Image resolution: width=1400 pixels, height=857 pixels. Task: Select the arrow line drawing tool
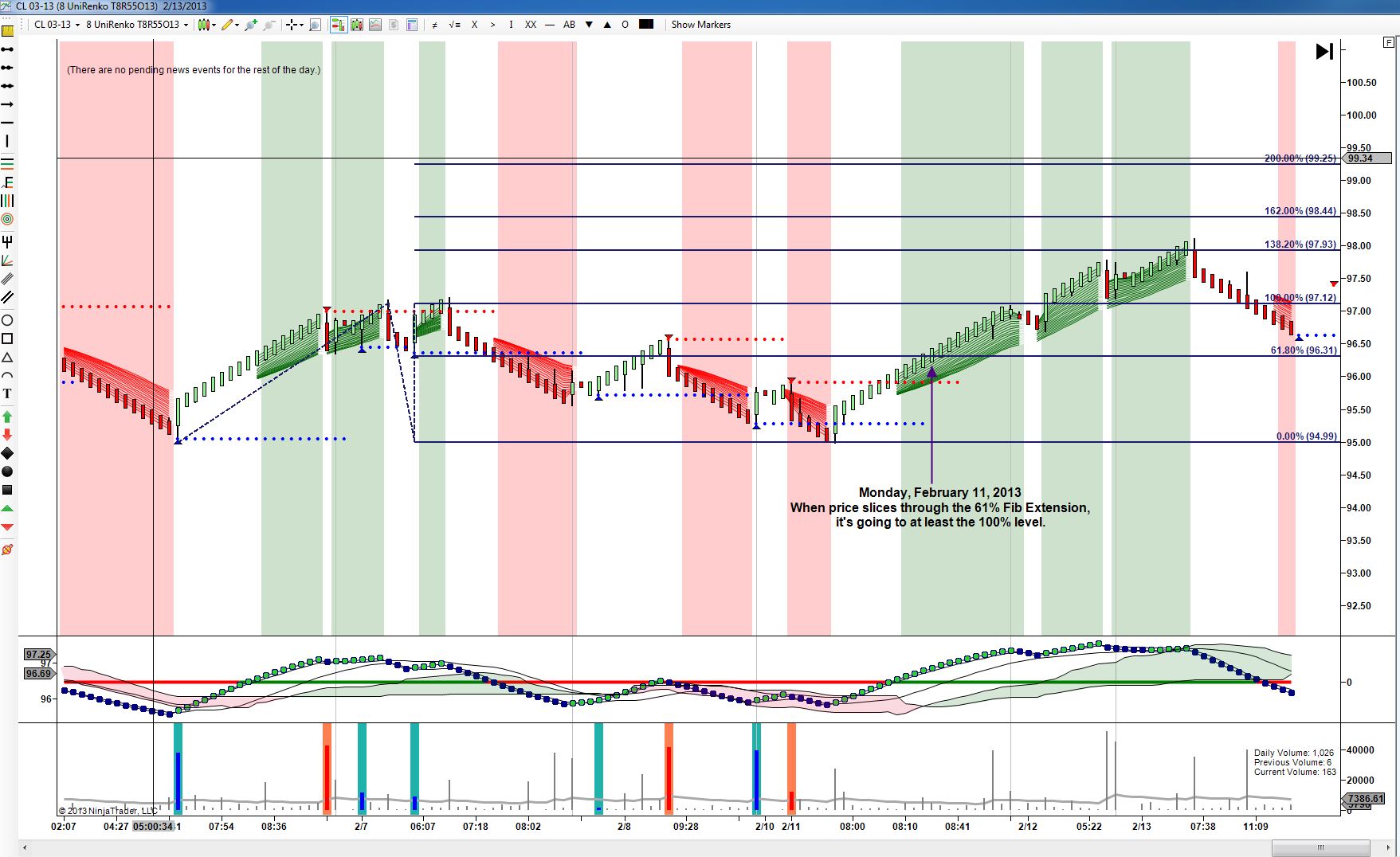(x=7, y=104)
